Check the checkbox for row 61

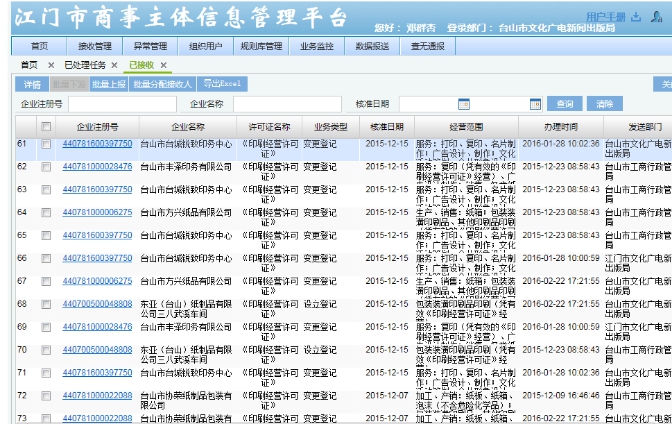click(46, 144)
